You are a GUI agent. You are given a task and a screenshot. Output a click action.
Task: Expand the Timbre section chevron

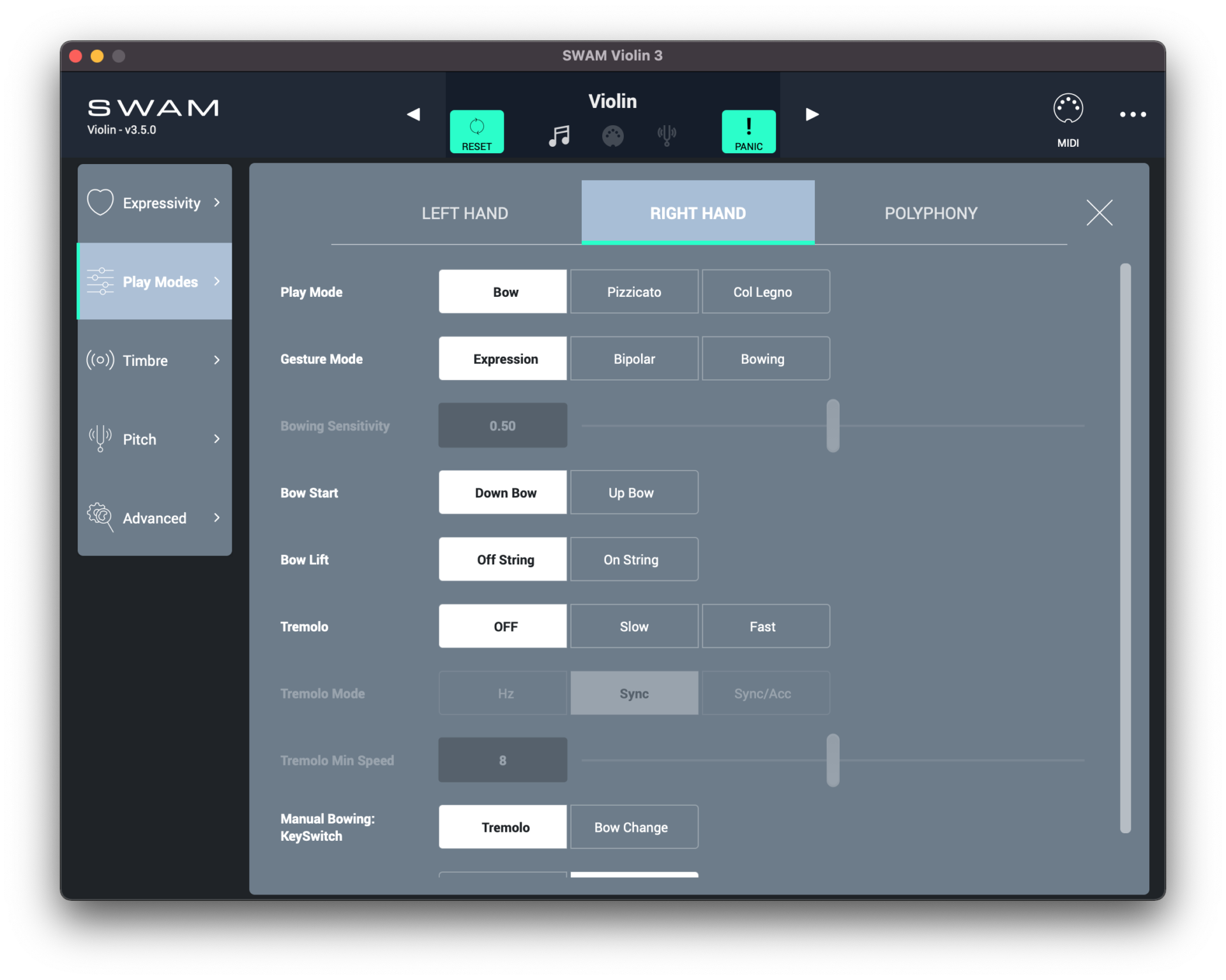point(217,360)
